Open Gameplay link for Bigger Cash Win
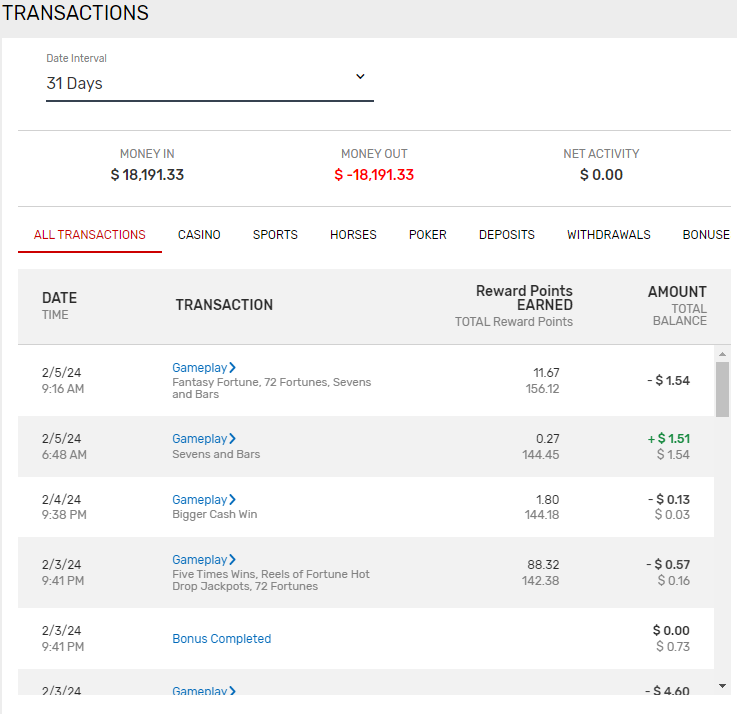The height and width of the screenshot is (714, 737). [x=200, y=500]
